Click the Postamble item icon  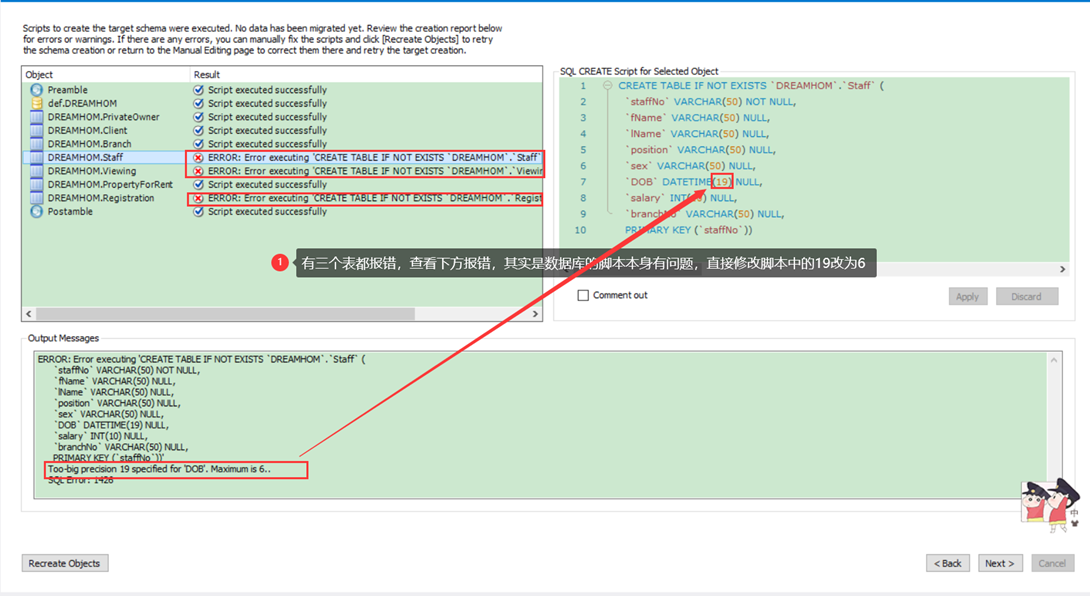(x=34, y=213)
